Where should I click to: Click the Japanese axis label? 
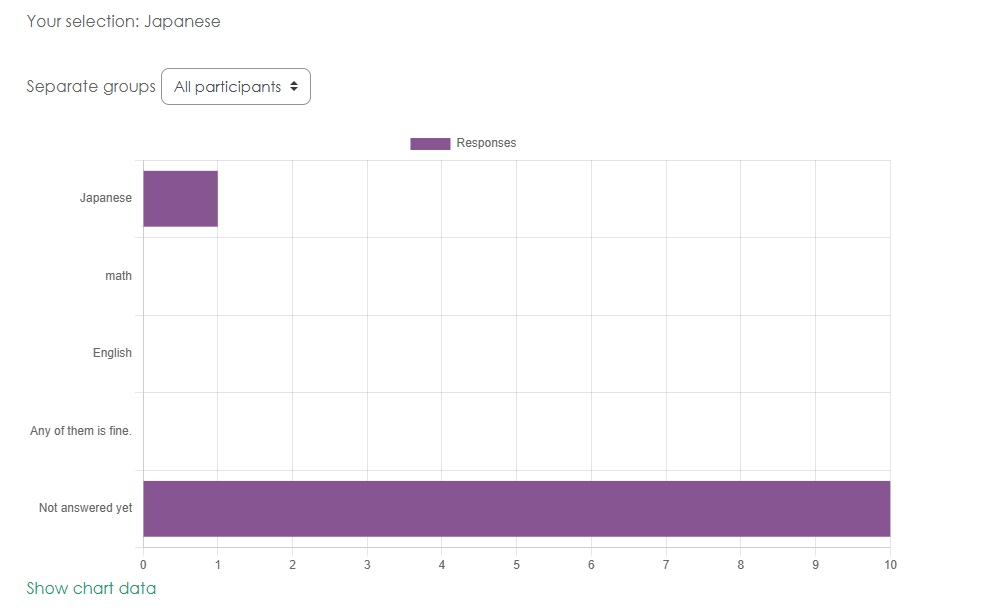(x=106, y=198)
